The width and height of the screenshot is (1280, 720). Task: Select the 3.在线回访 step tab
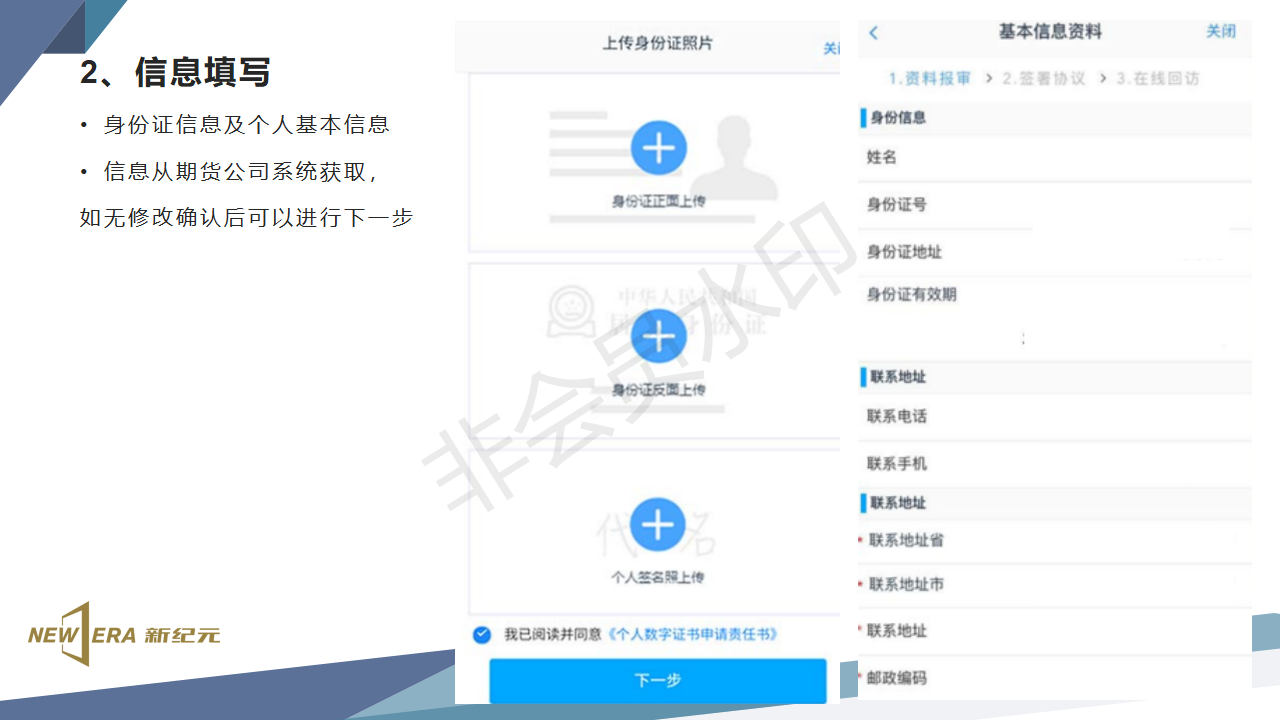pyautogui.click(x=1157, y=78)
